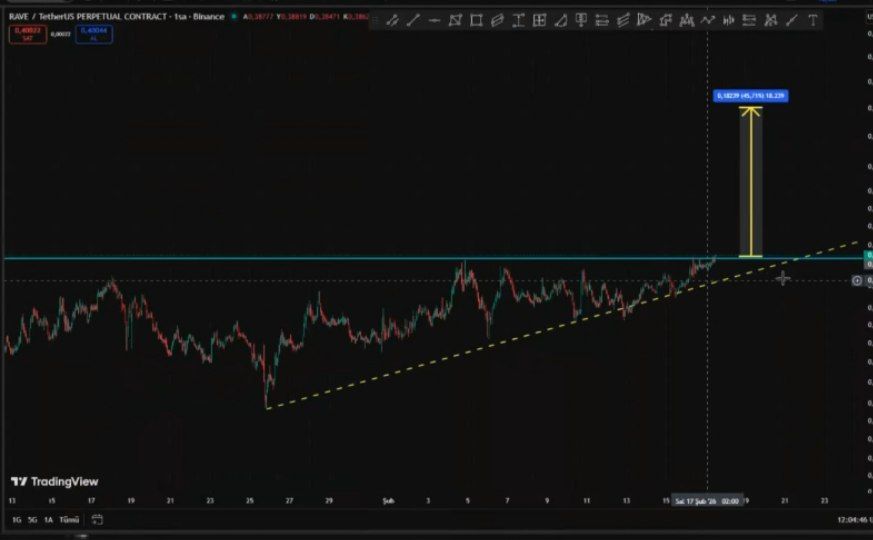Select the date and price range grid tool

(539, 21)
